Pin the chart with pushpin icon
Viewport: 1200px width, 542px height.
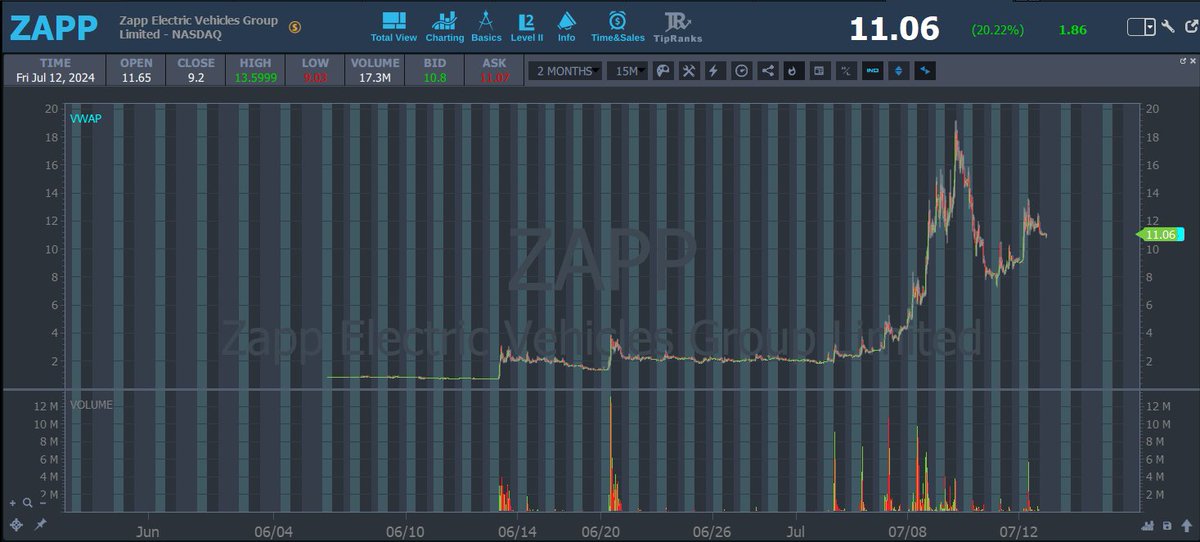(x=40, y=524)
